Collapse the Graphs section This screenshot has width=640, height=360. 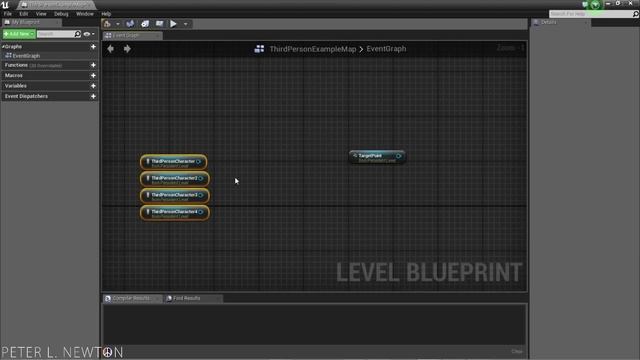[x=3, y=47]
